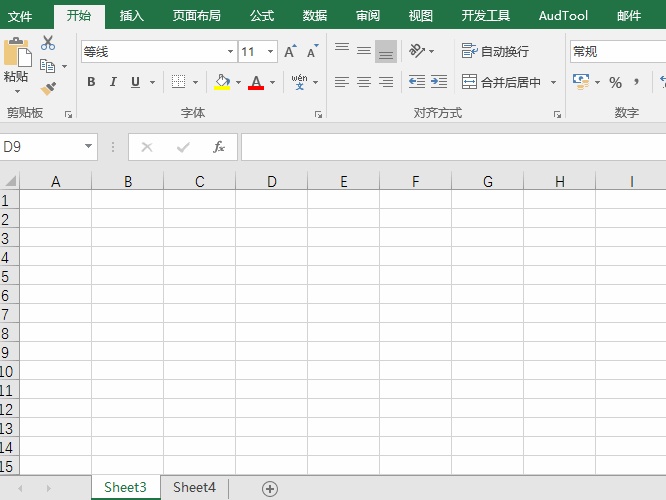Select the Format Painter brush icon
Viewport: 666px width, 500px height.
(48, 89)
